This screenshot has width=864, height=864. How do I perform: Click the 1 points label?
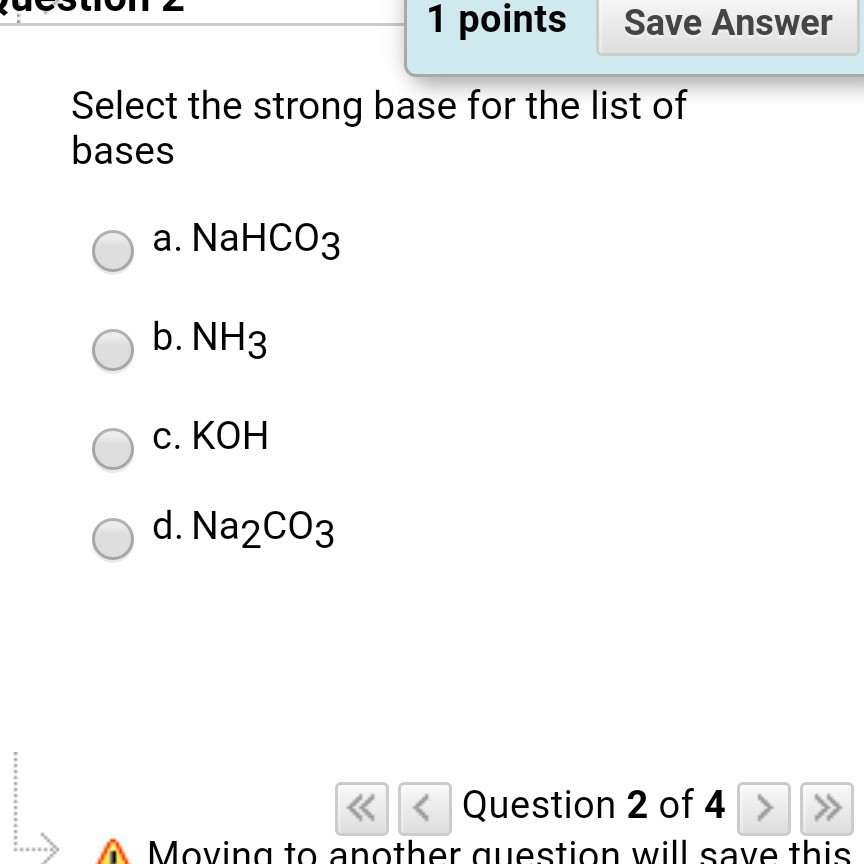(x=497, y=20)
